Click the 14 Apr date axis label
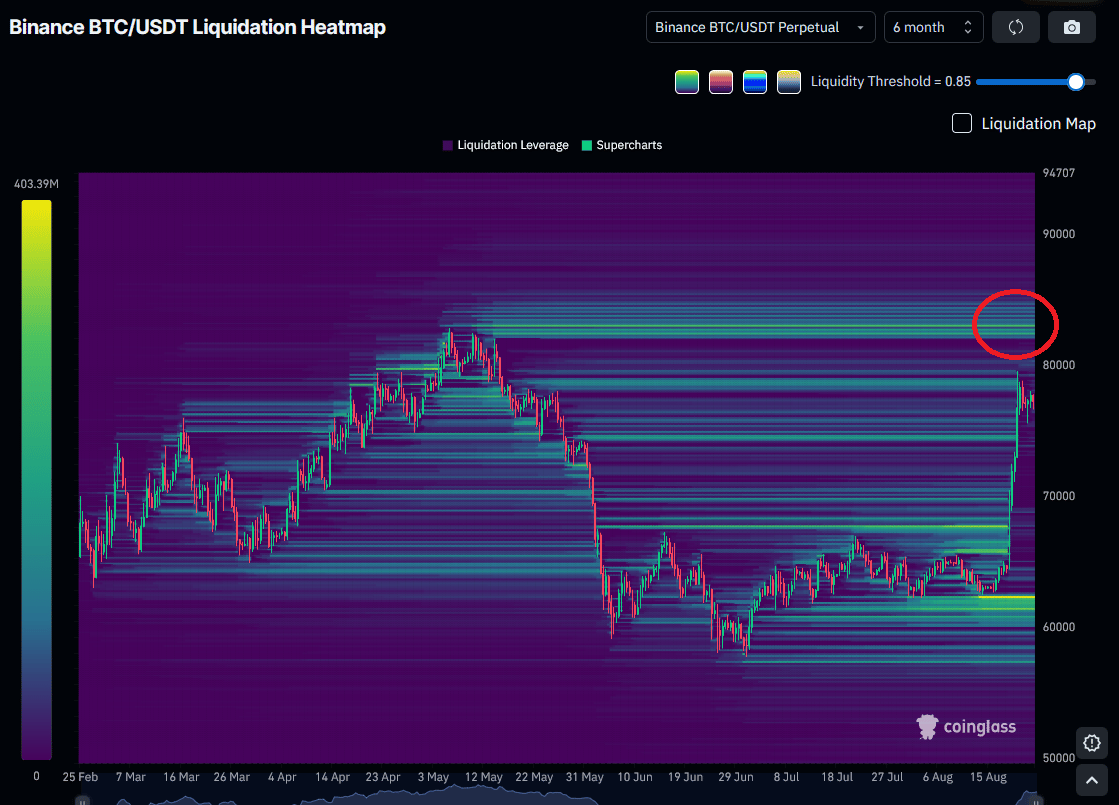The height and width of the screenshot is (805, 1119). 333,776
